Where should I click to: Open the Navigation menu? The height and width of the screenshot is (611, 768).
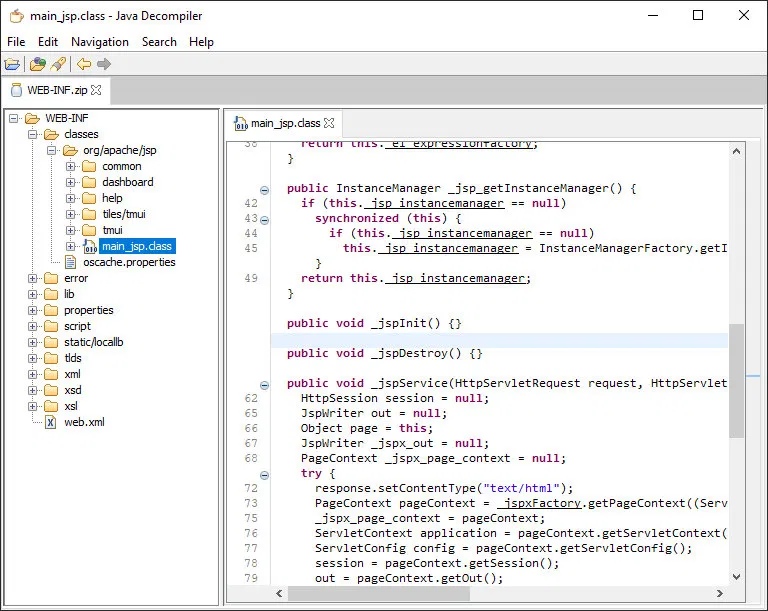(x=100, y=42)
